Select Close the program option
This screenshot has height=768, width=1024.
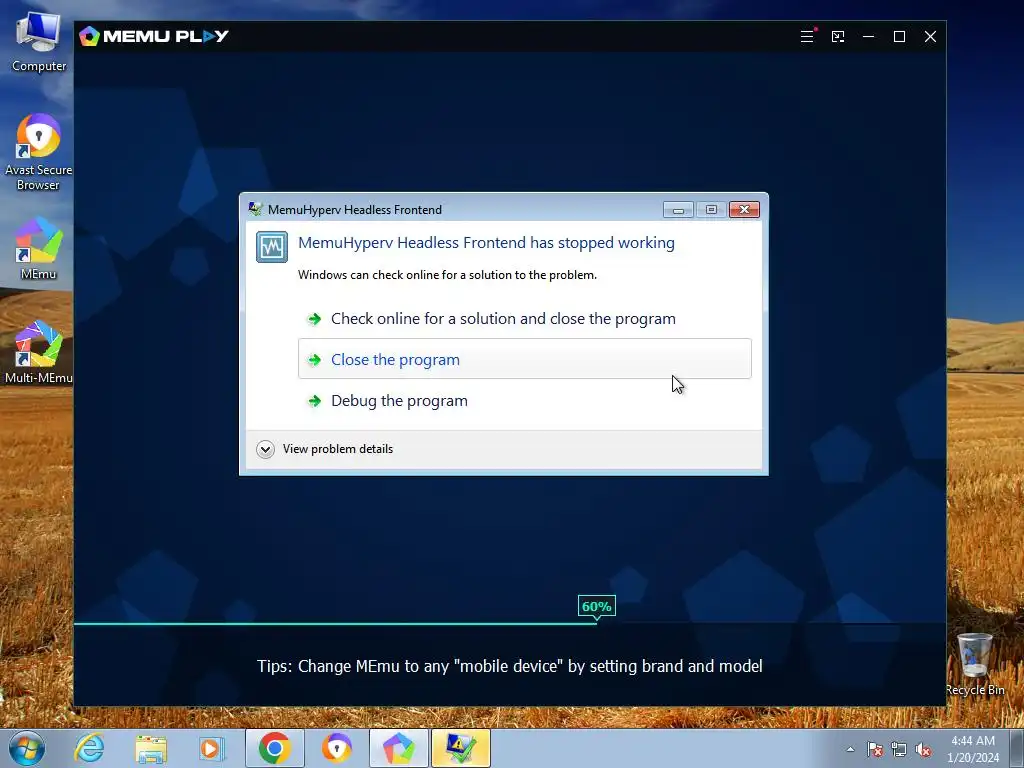point(525,359)
